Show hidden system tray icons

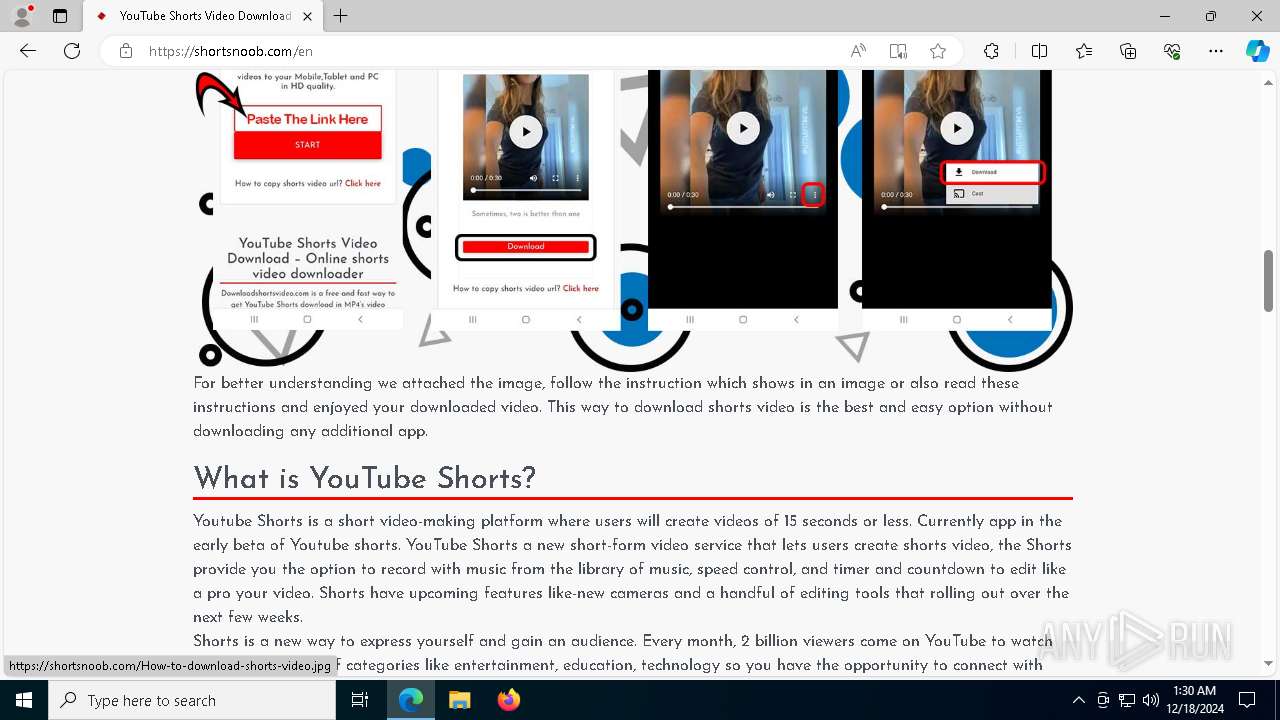click(x=1078, y=700)
